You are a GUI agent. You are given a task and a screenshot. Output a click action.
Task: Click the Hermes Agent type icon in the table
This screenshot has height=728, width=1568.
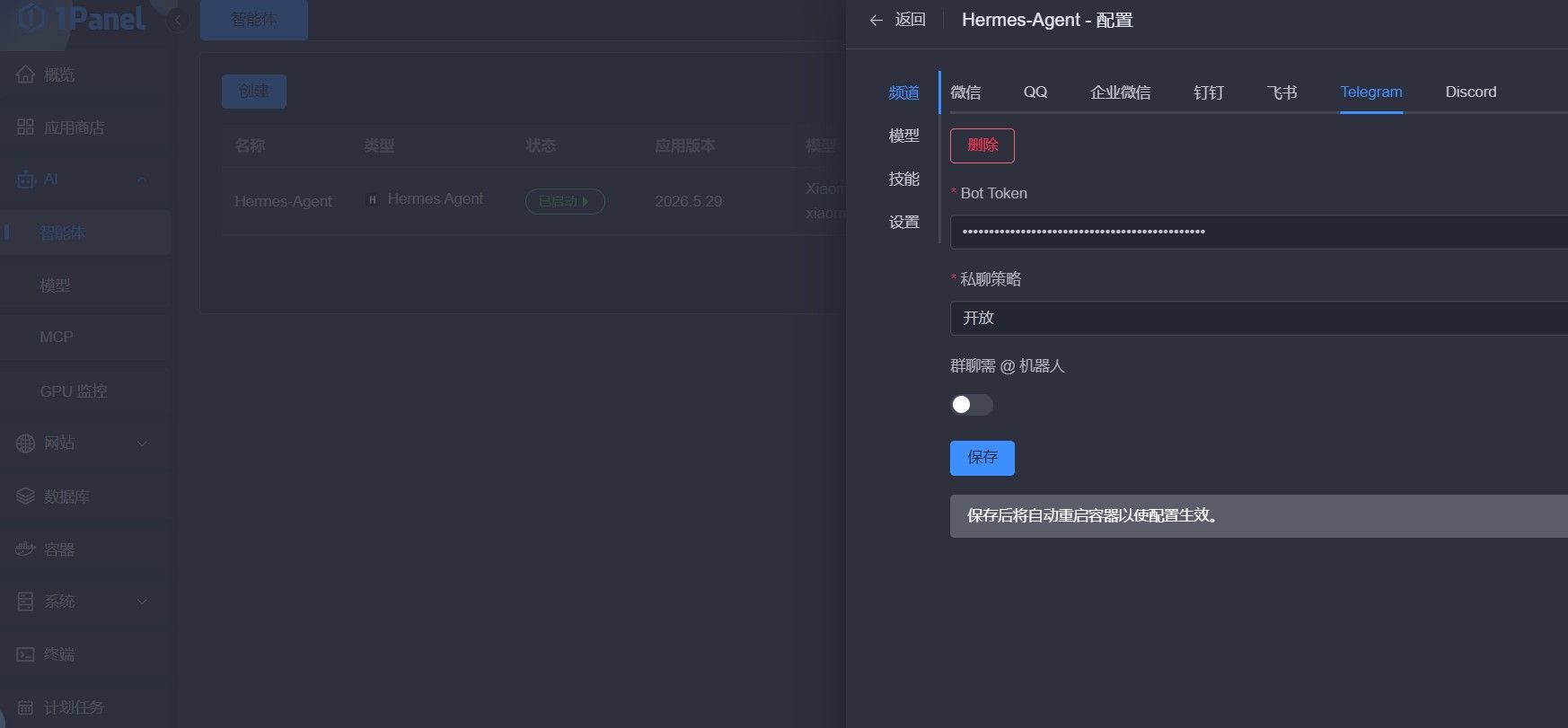coord(373,199)
